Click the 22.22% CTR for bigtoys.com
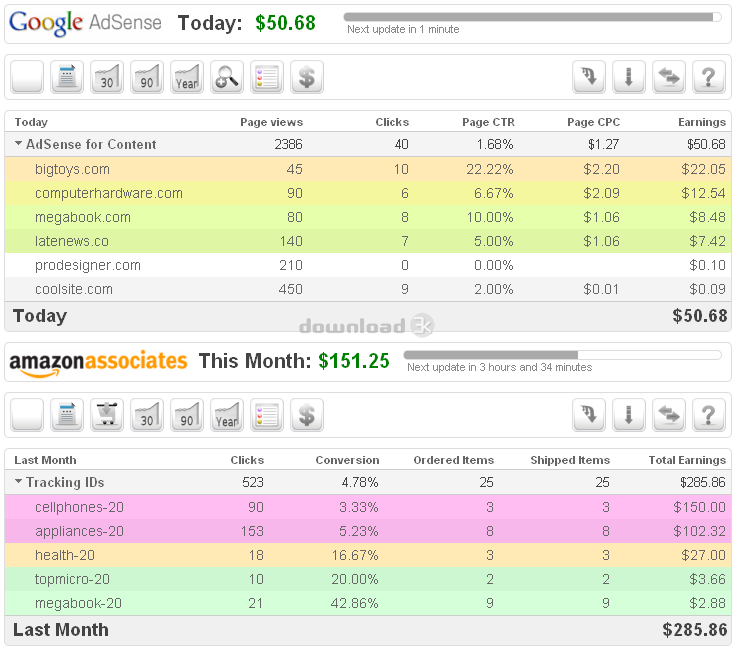735x650 pixels. click(489, 169)
